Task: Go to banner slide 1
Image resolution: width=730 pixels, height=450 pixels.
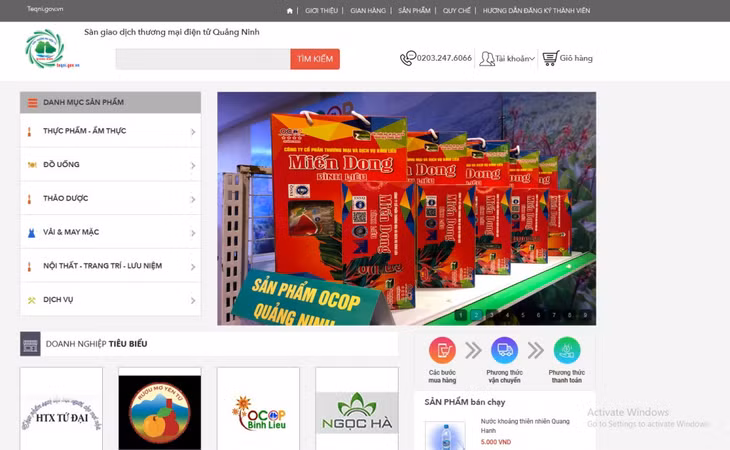Action: [x=460, y=315]
